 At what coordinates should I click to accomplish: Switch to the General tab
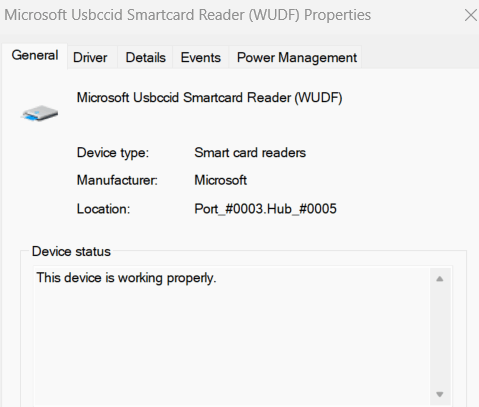(35, 55)
